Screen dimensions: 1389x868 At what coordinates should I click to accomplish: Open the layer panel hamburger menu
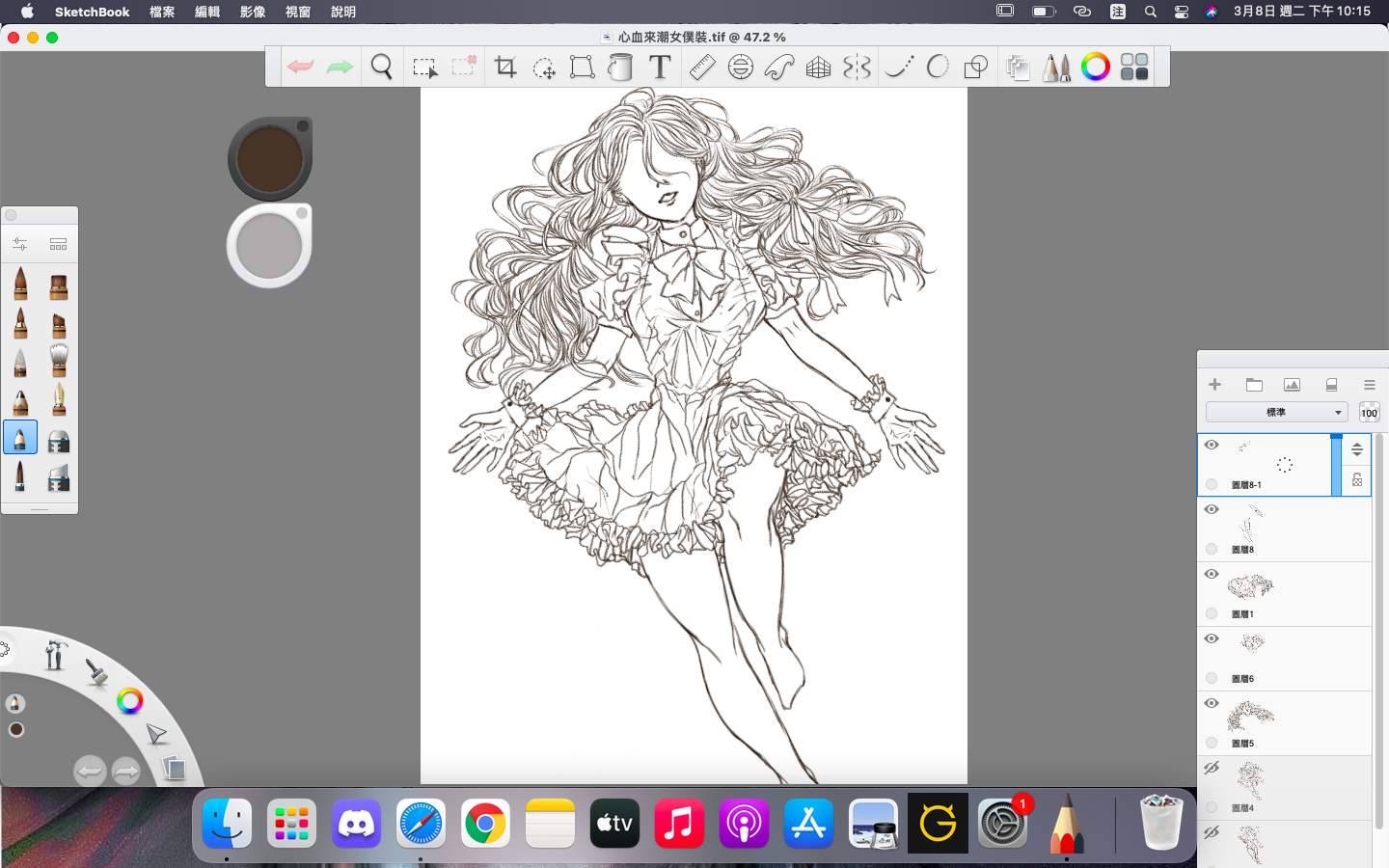tap(1369, 385)
